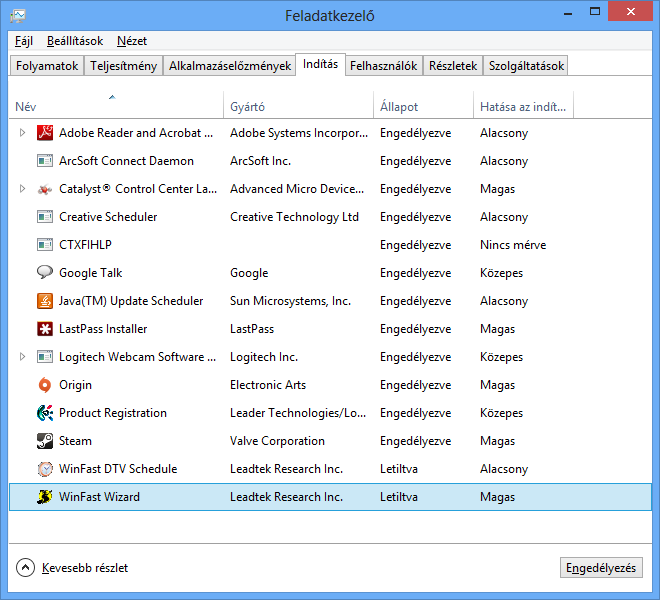Select the CTXFIHLP name text
The image size is (660, 600).
pos(85,245)
